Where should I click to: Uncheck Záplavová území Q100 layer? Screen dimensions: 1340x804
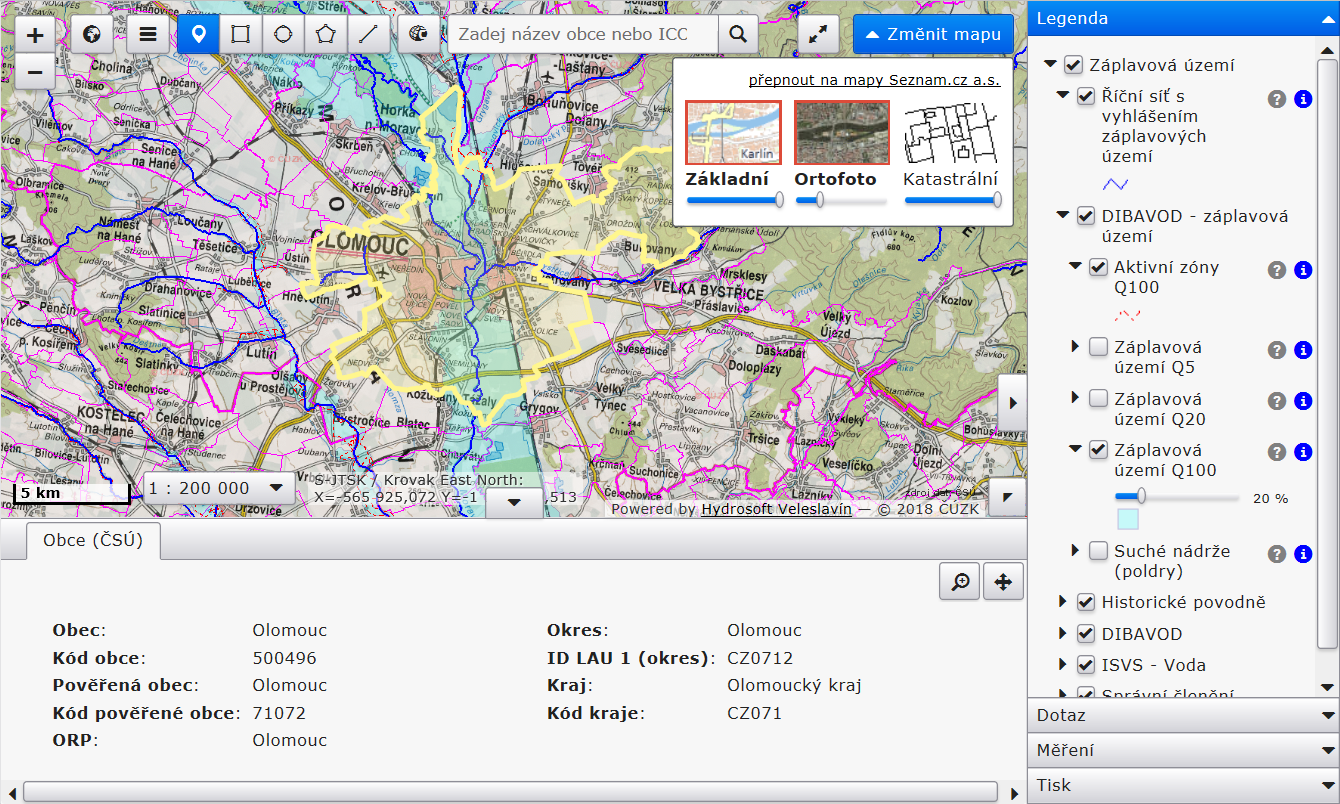tap(1098, 450)
